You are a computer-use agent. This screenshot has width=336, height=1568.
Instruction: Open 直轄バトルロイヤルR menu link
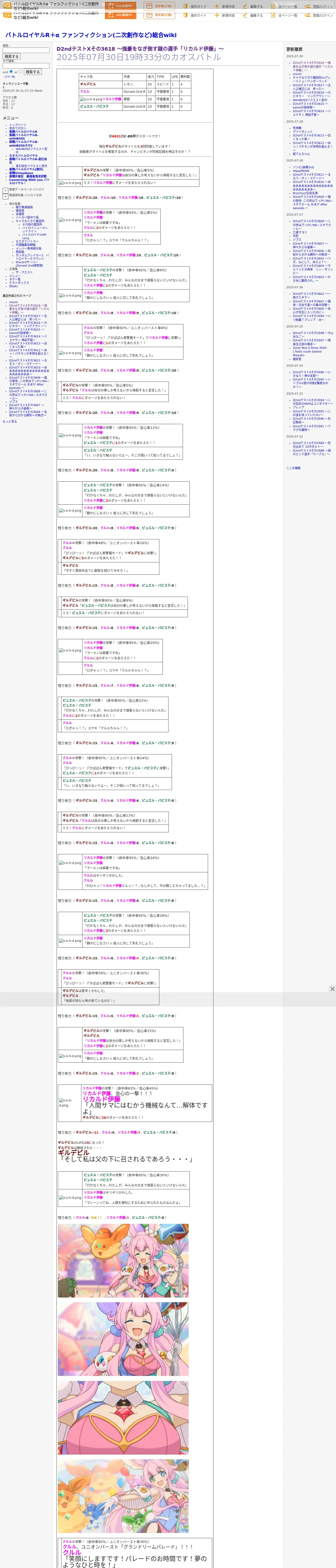point(23,132)
